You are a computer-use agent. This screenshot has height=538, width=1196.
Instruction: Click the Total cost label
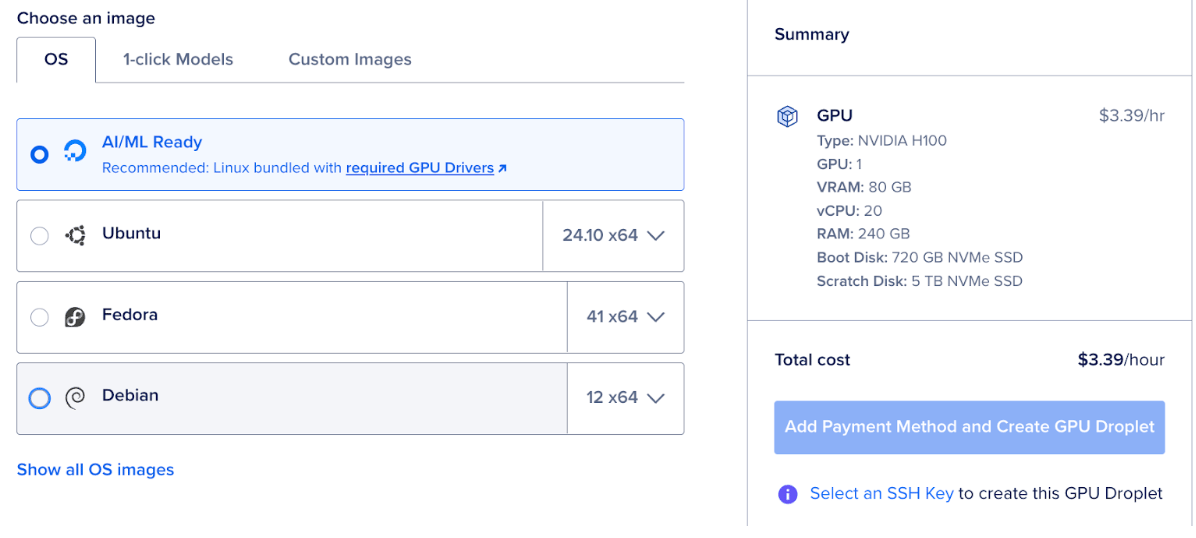[x=812, y=360]
